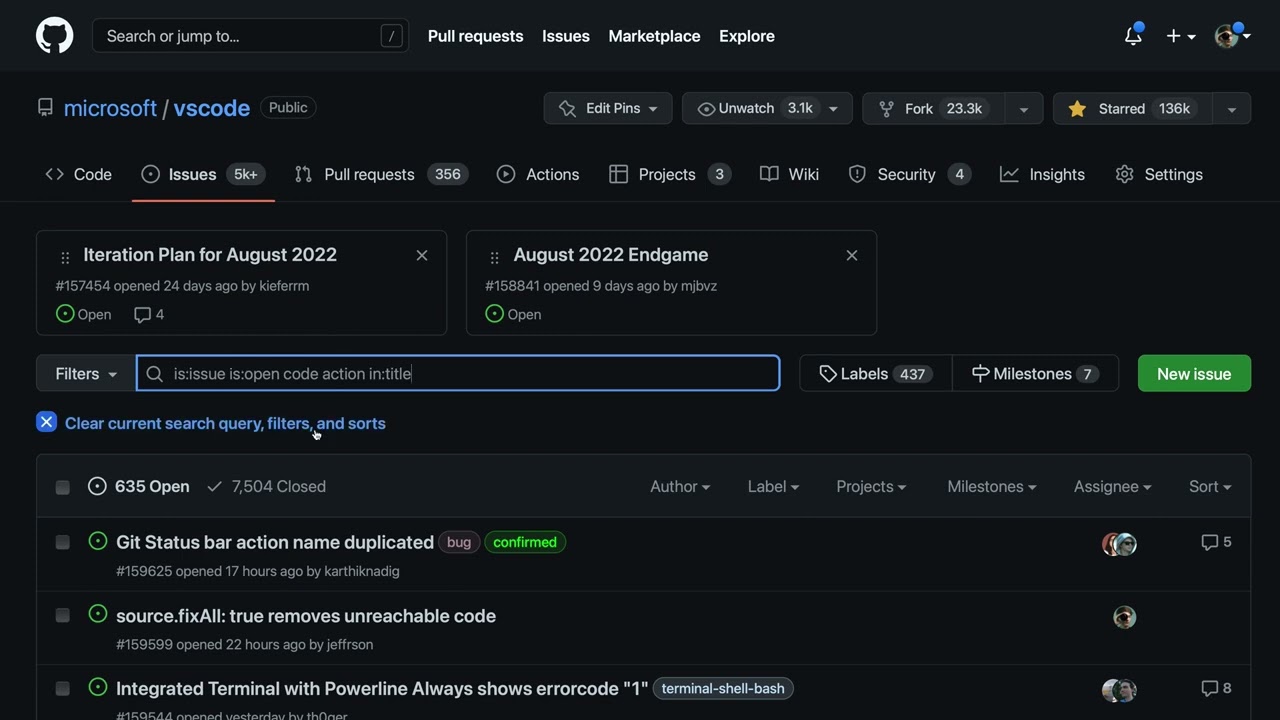Click the blue X clear-query icon
Viewport: 1280px width, 720px height.
point(46,422)
